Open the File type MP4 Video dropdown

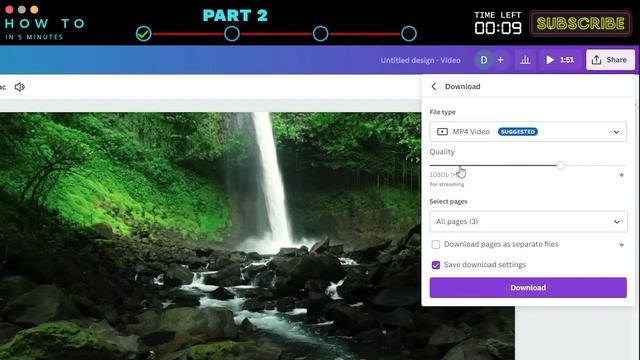pos(528,131)
